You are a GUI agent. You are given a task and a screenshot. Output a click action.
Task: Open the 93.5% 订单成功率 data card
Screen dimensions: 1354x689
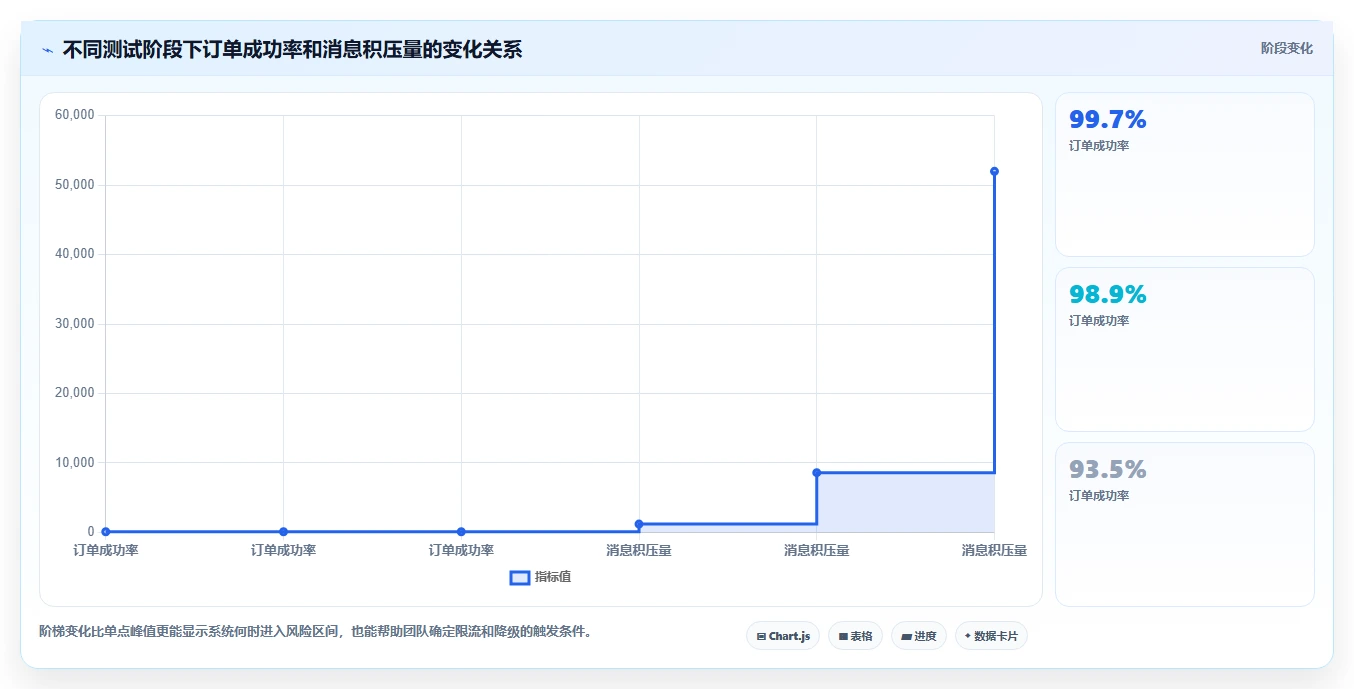[1185, 524]
